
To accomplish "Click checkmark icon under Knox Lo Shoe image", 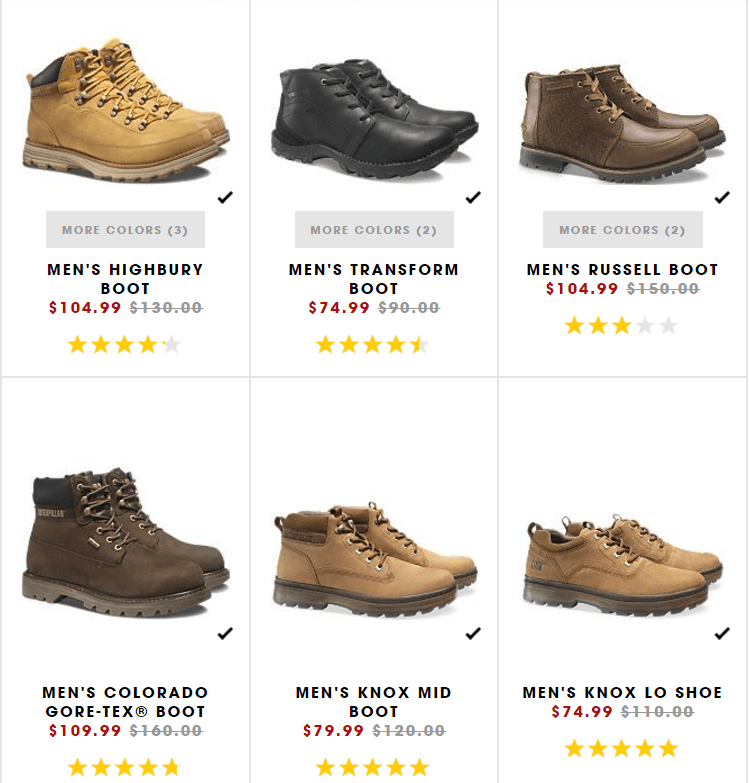I will click(x=722, y=634).
